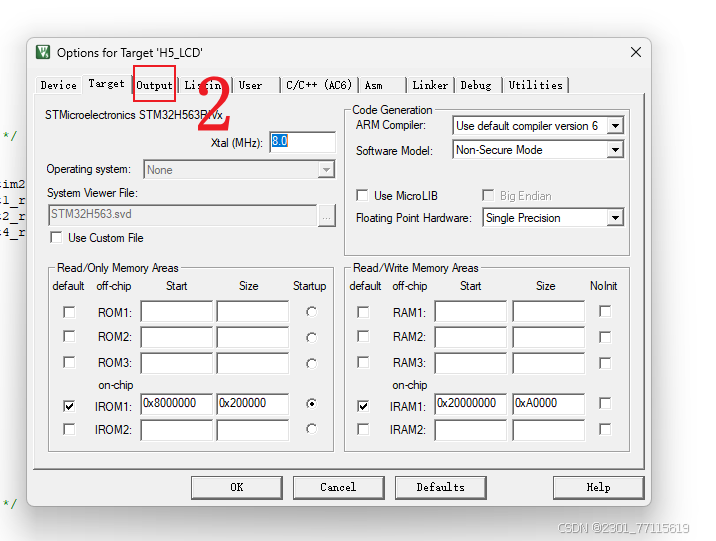Switch to the Device tab

point(58,85)
